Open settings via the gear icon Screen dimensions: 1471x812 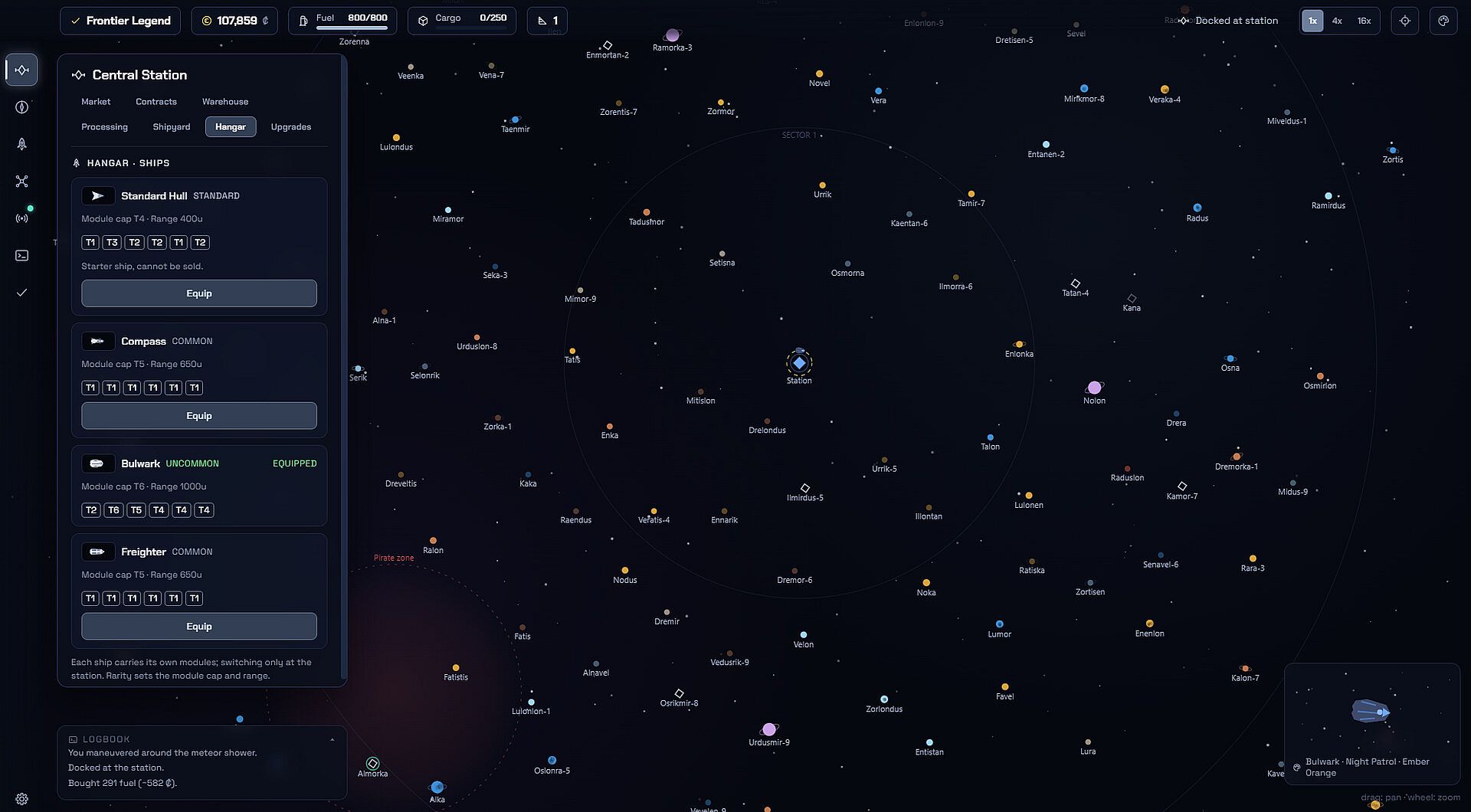click(21, 799)
